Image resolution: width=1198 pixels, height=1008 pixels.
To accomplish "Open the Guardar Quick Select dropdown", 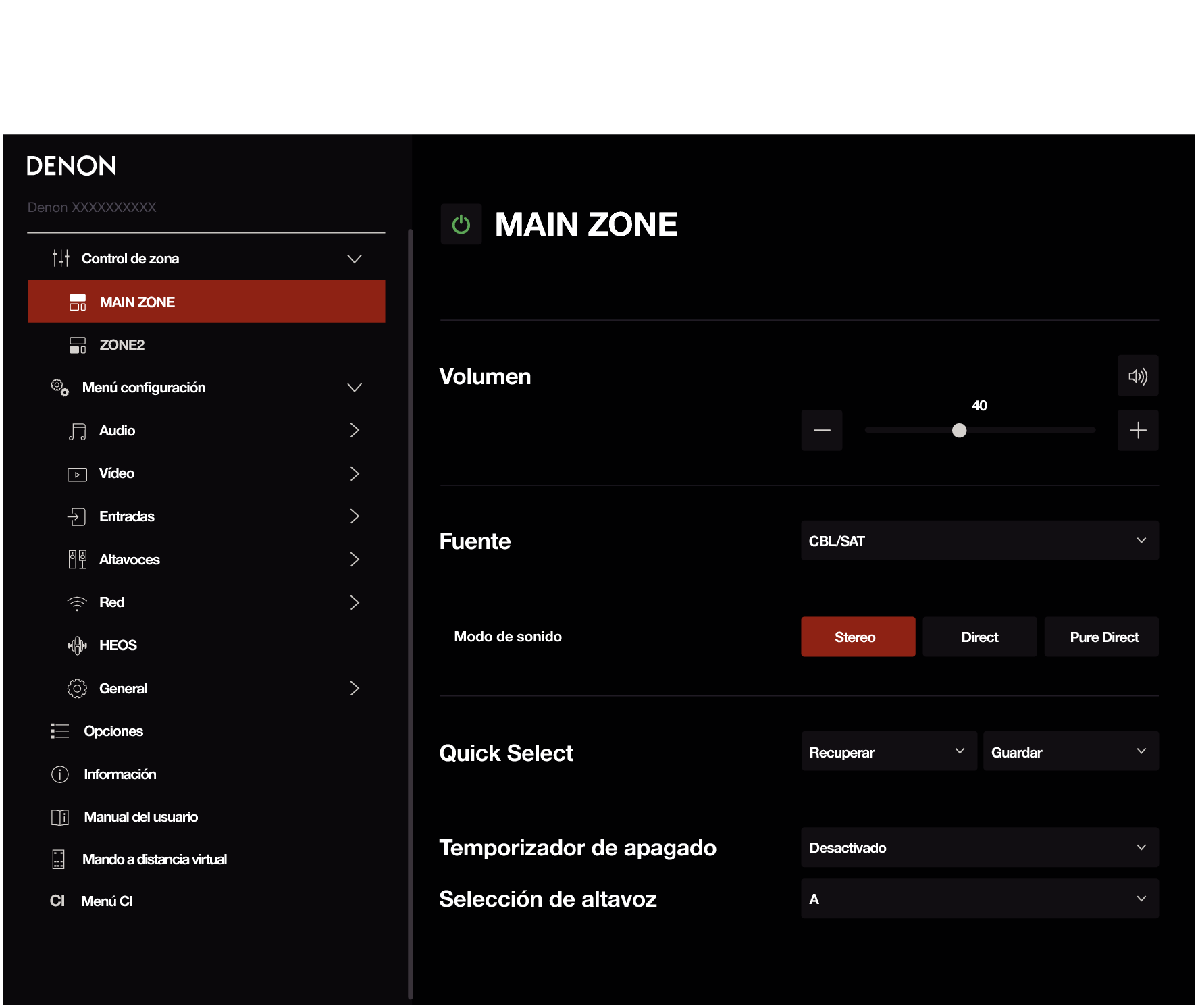I will (1071, 751).
